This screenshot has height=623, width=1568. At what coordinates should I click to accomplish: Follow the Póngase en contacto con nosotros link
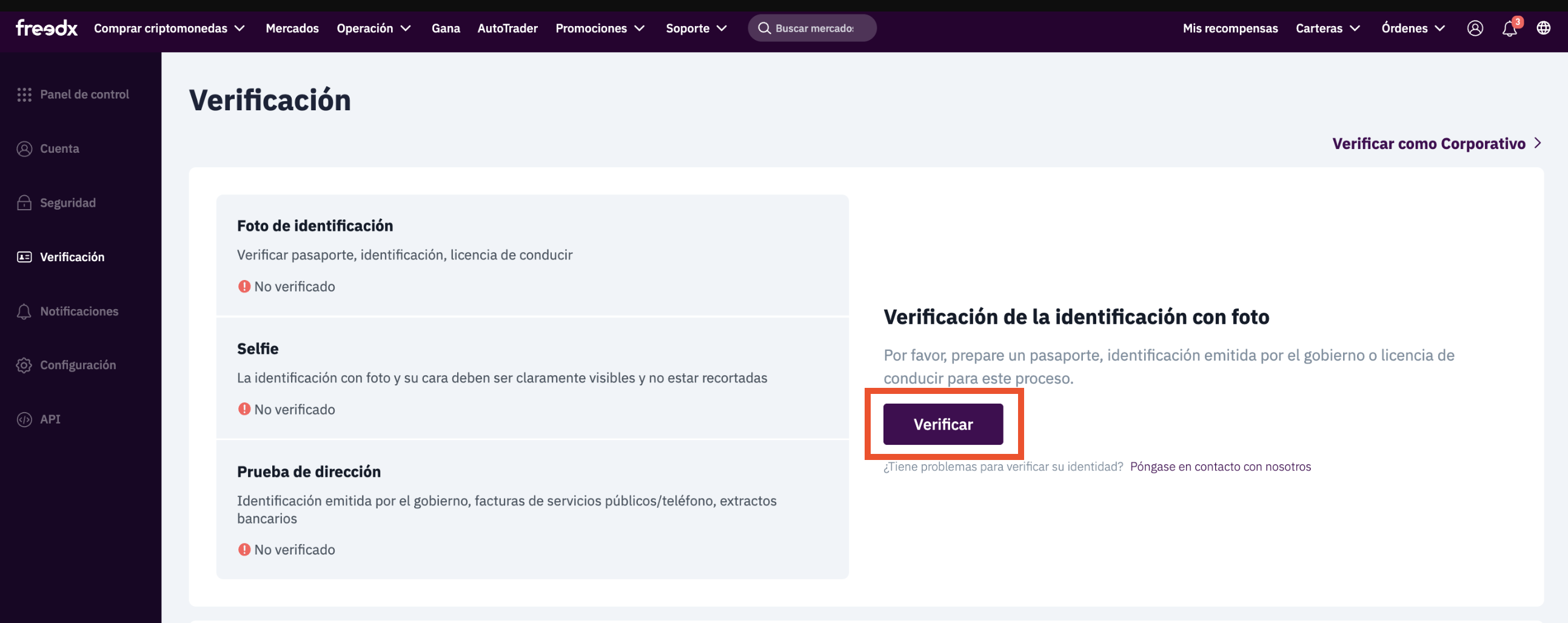(1220, 467)
